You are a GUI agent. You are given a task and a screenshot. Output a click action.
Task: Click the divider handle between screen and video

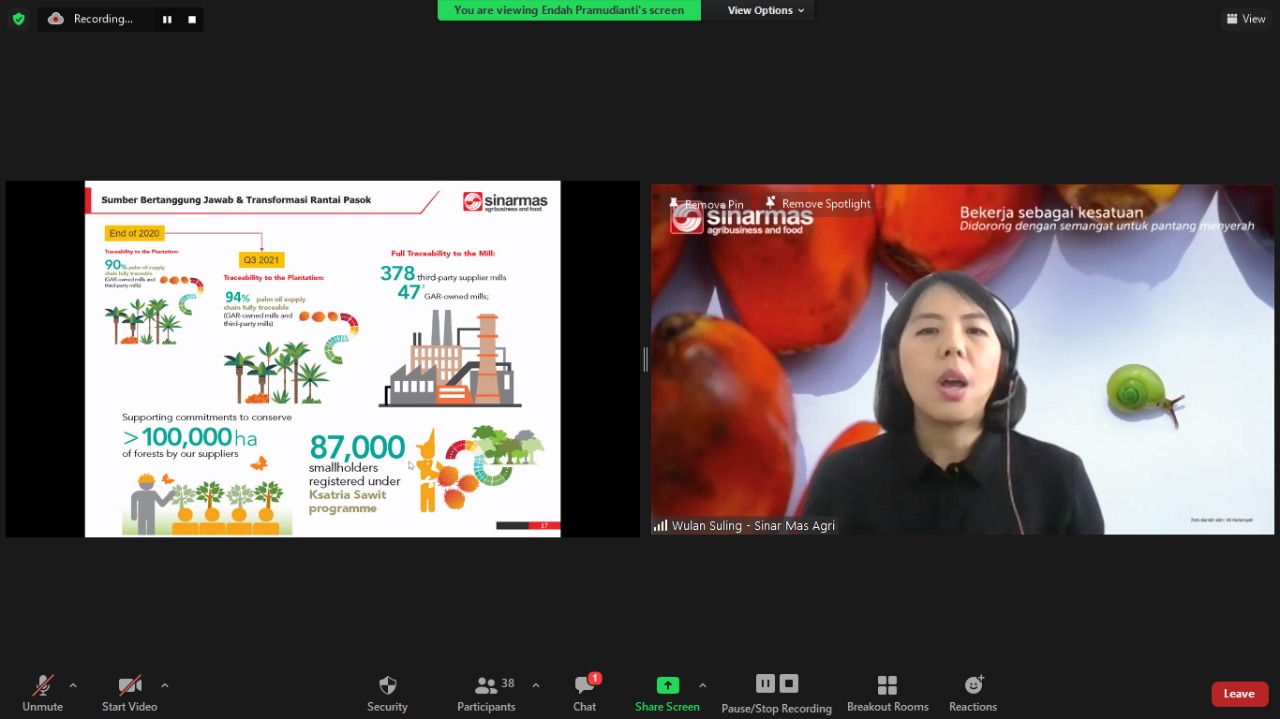pyautogui.click(x=645, y=359)
